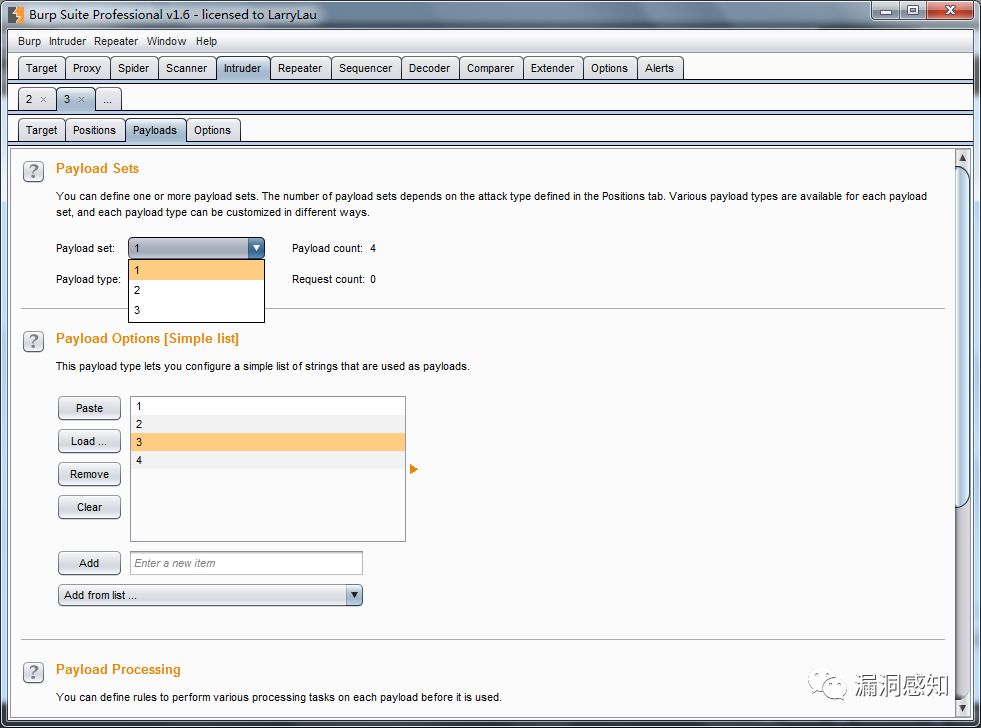Expand the Payload set dropdown arrow

256,248
